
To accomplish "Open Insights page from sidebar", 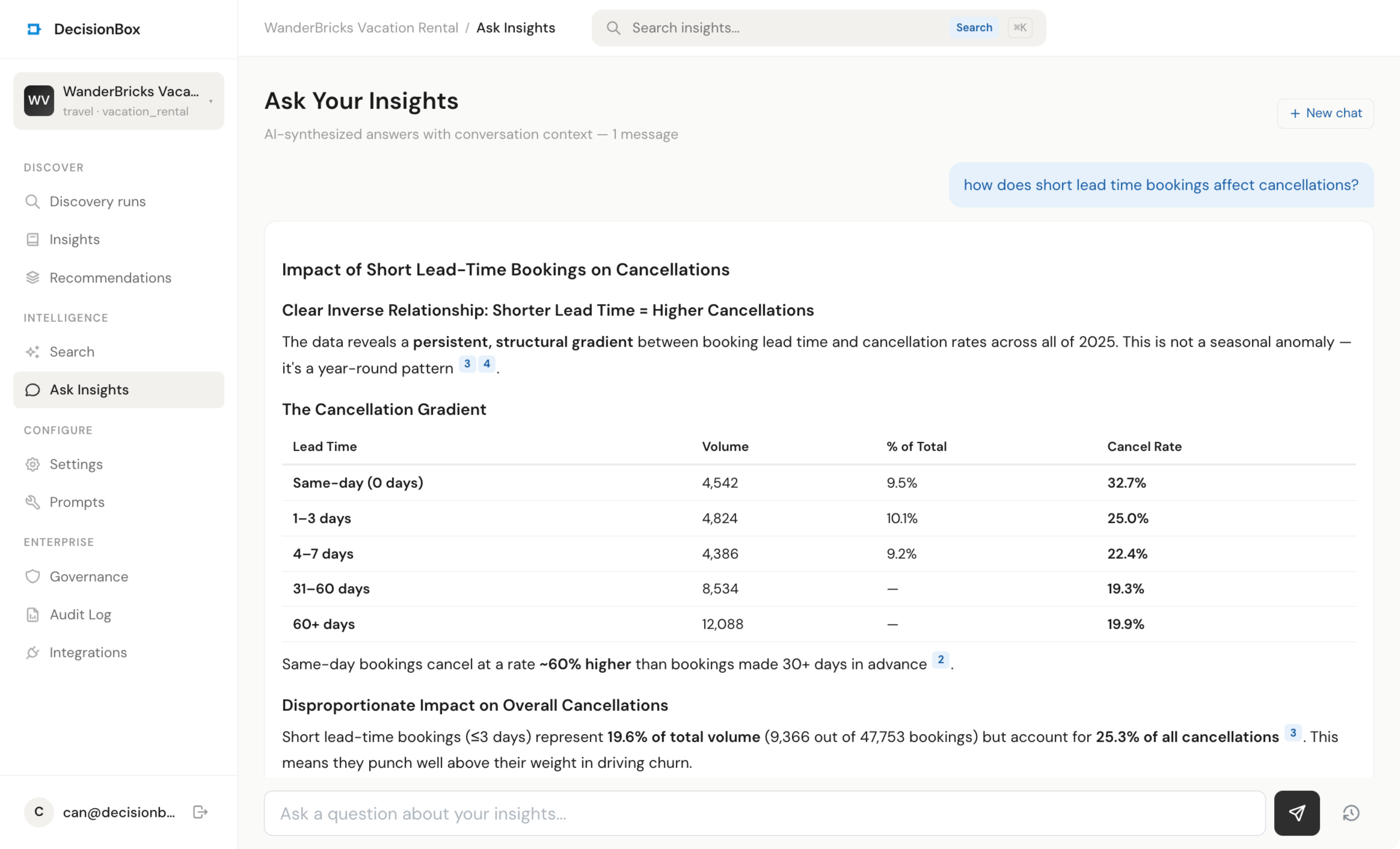I will point(75,239).
